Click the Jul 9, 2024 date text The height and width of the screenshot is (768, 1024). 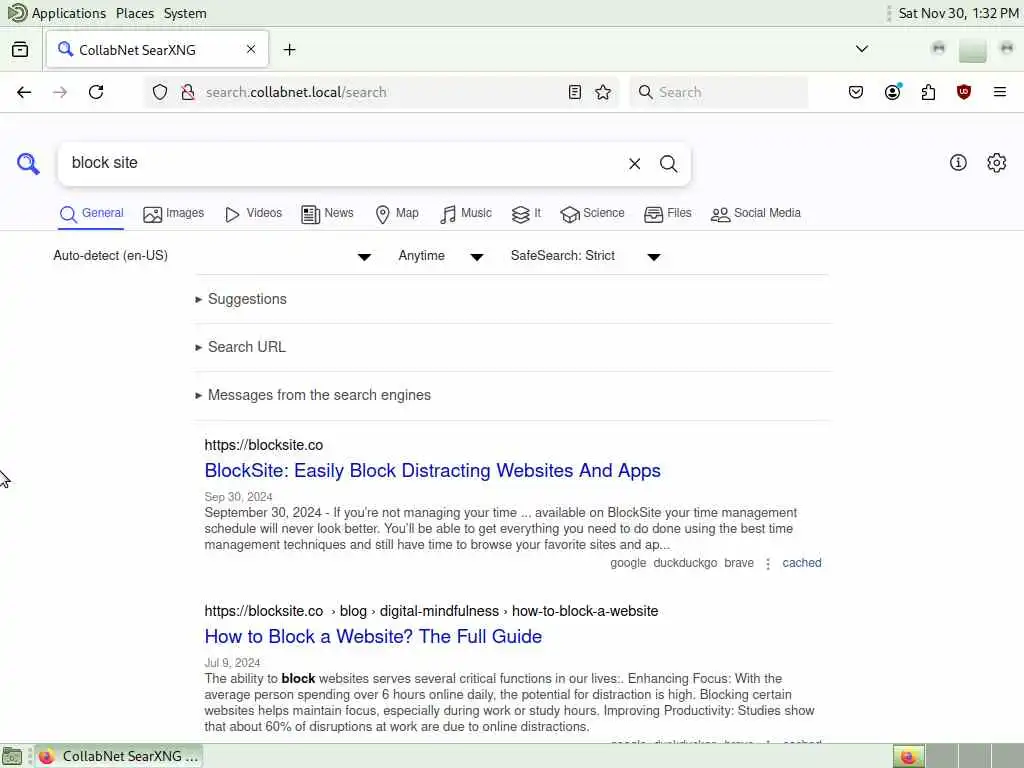(232, 663)
